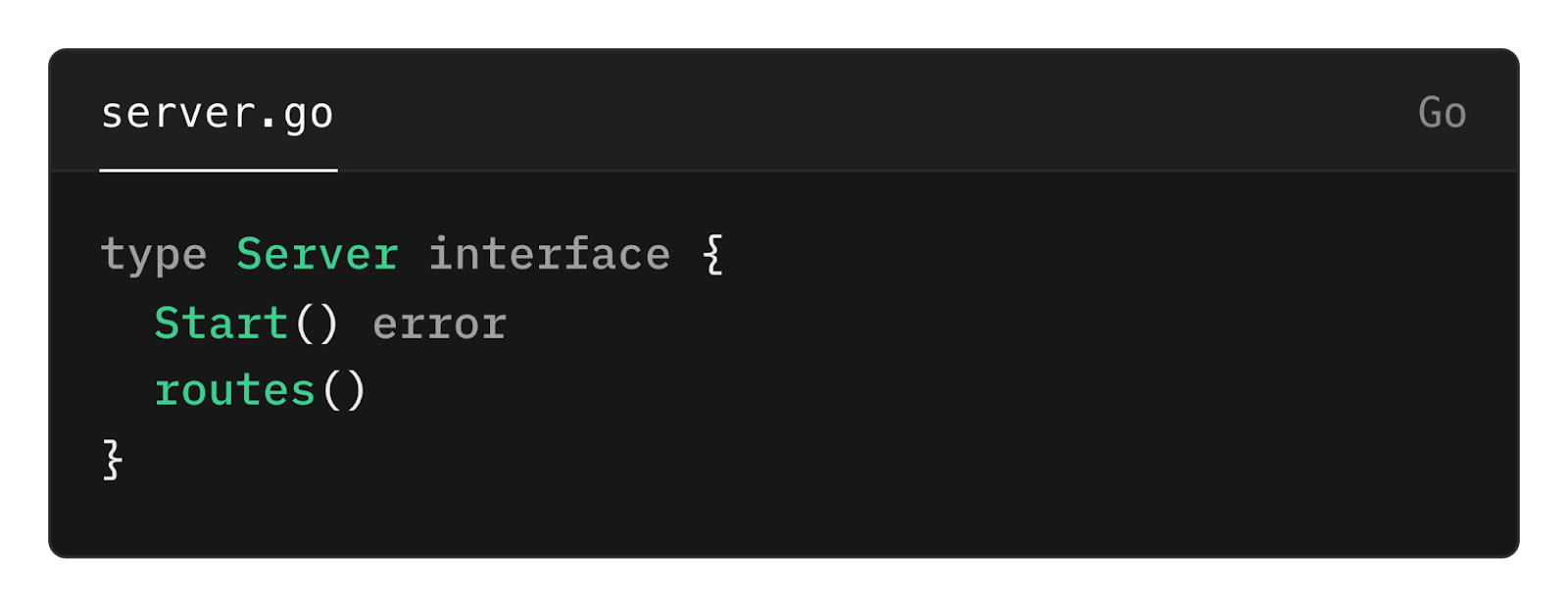Click the routes method name
The image size is (1568, 607).
coord(235,390)
